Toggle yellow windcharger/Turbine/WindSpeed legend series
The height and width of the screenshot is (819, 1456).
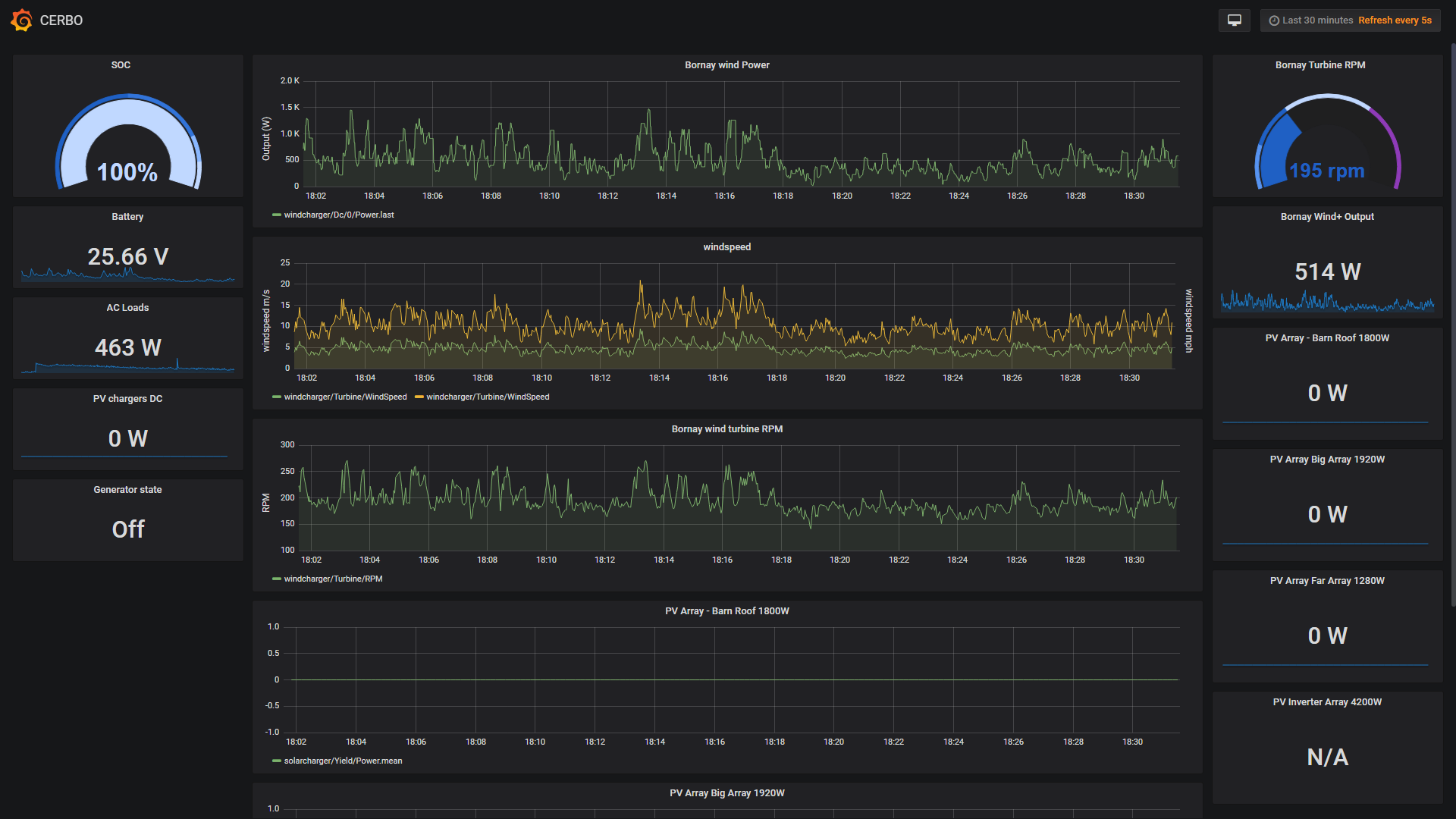click(x=488, y=397)
